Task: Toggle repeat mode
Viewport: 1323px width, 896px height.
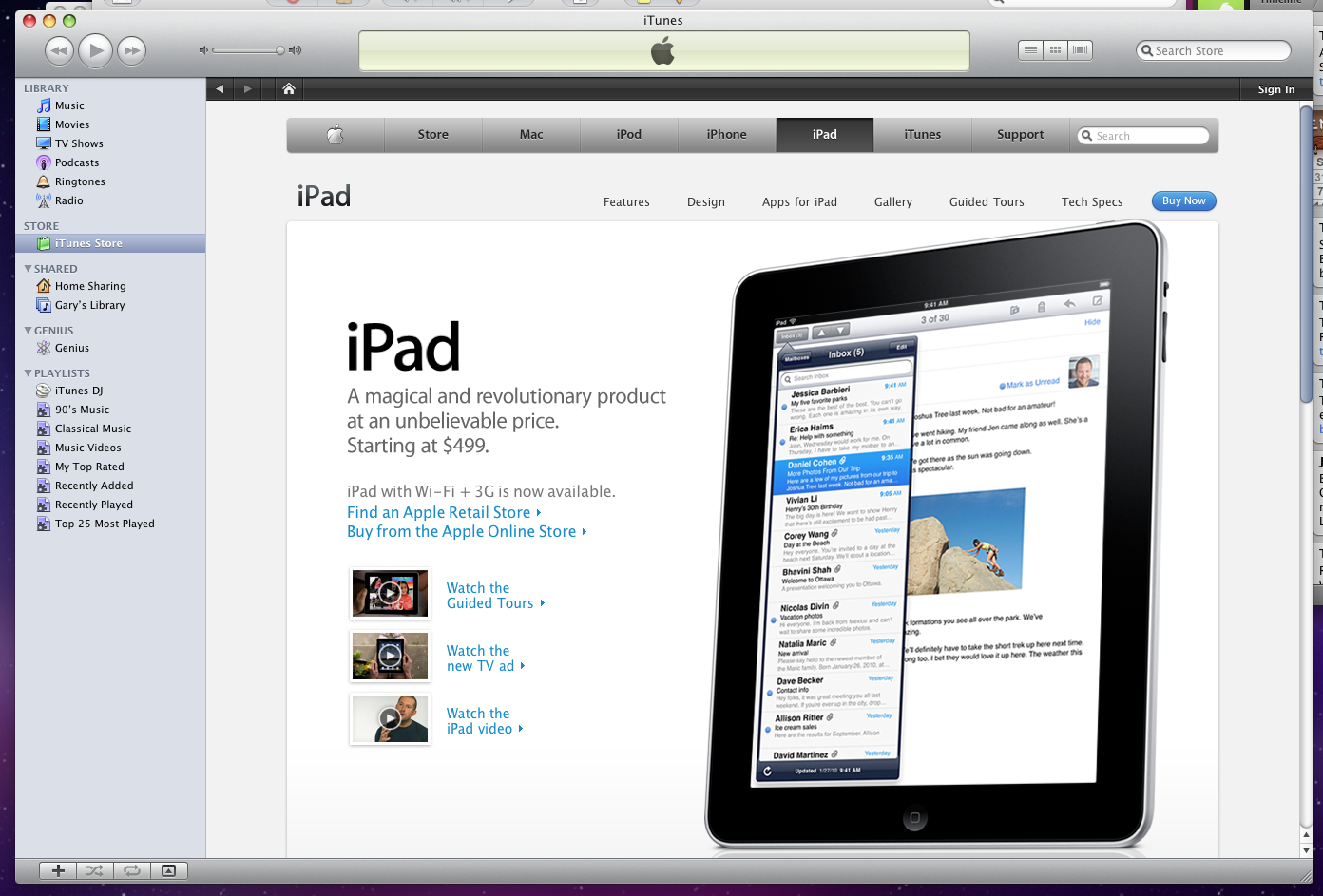Action: [x=132, y=870]
